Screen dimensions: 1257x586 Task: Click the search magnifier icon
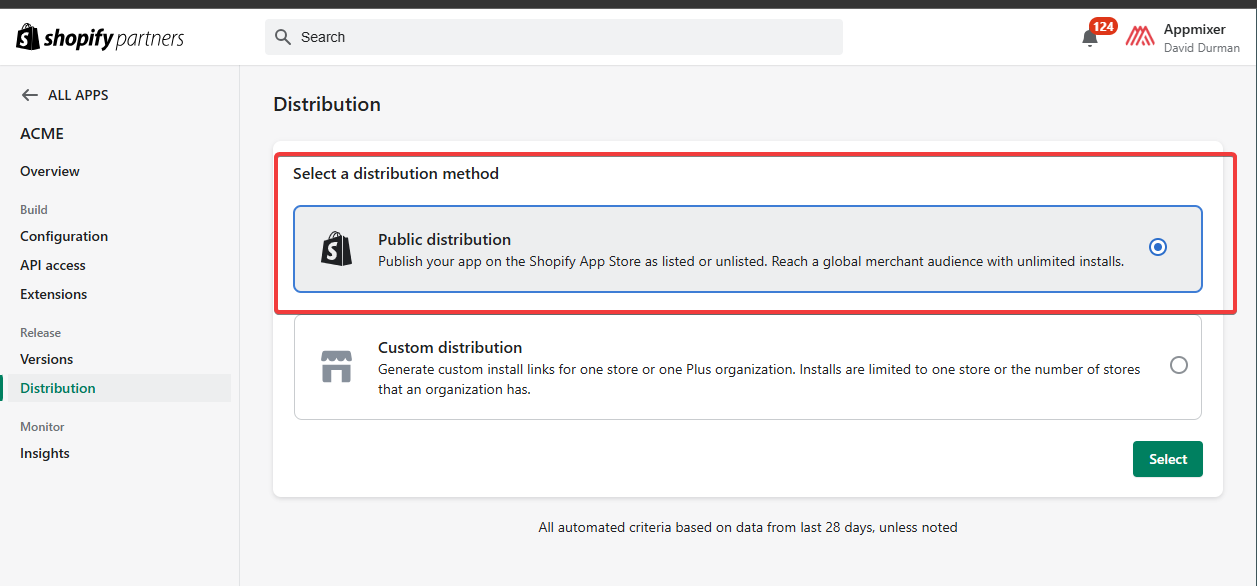pyautogui.click(x=283, y=37)
